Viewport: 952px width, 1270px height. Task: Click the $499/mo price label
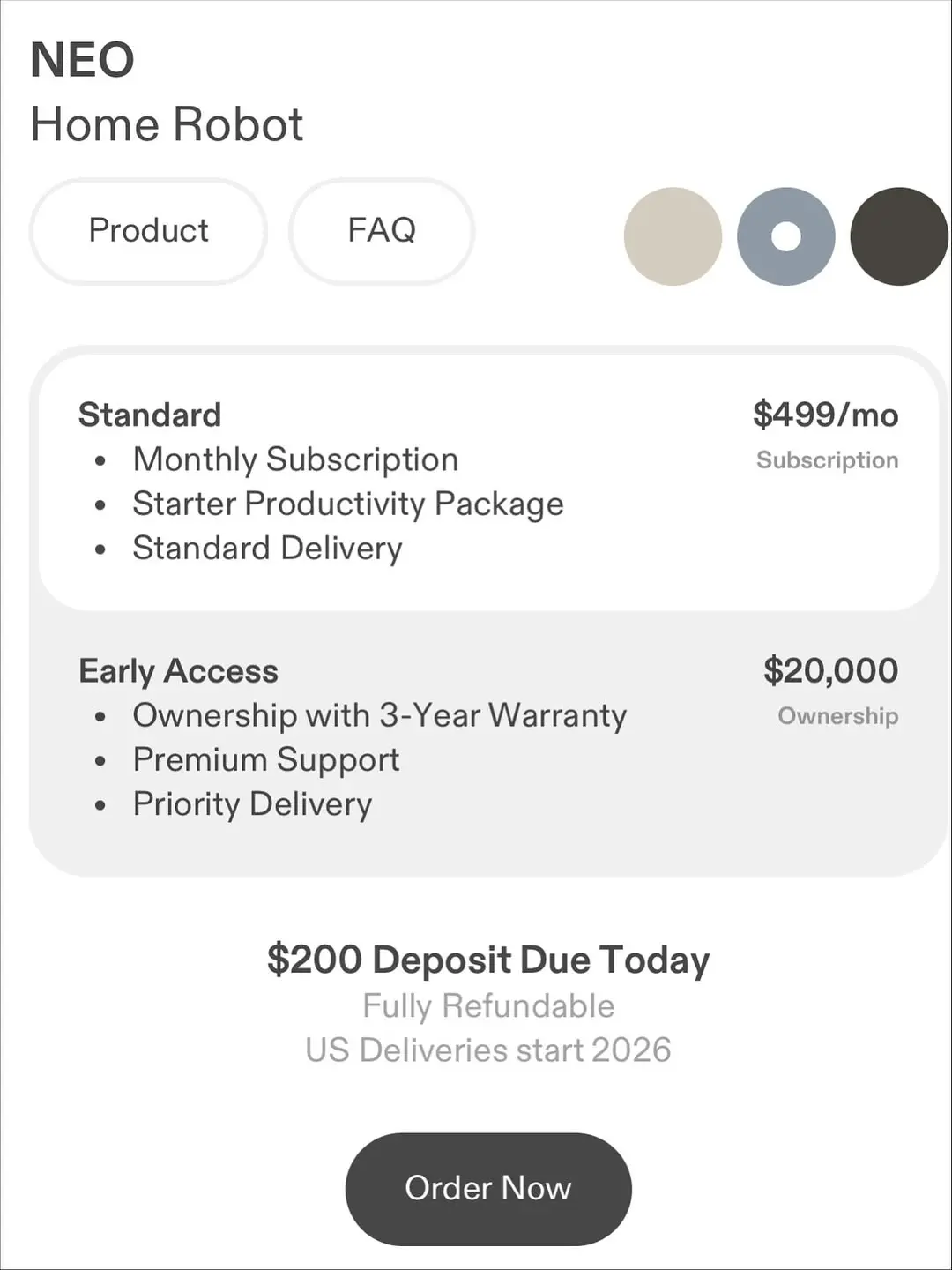825,415
